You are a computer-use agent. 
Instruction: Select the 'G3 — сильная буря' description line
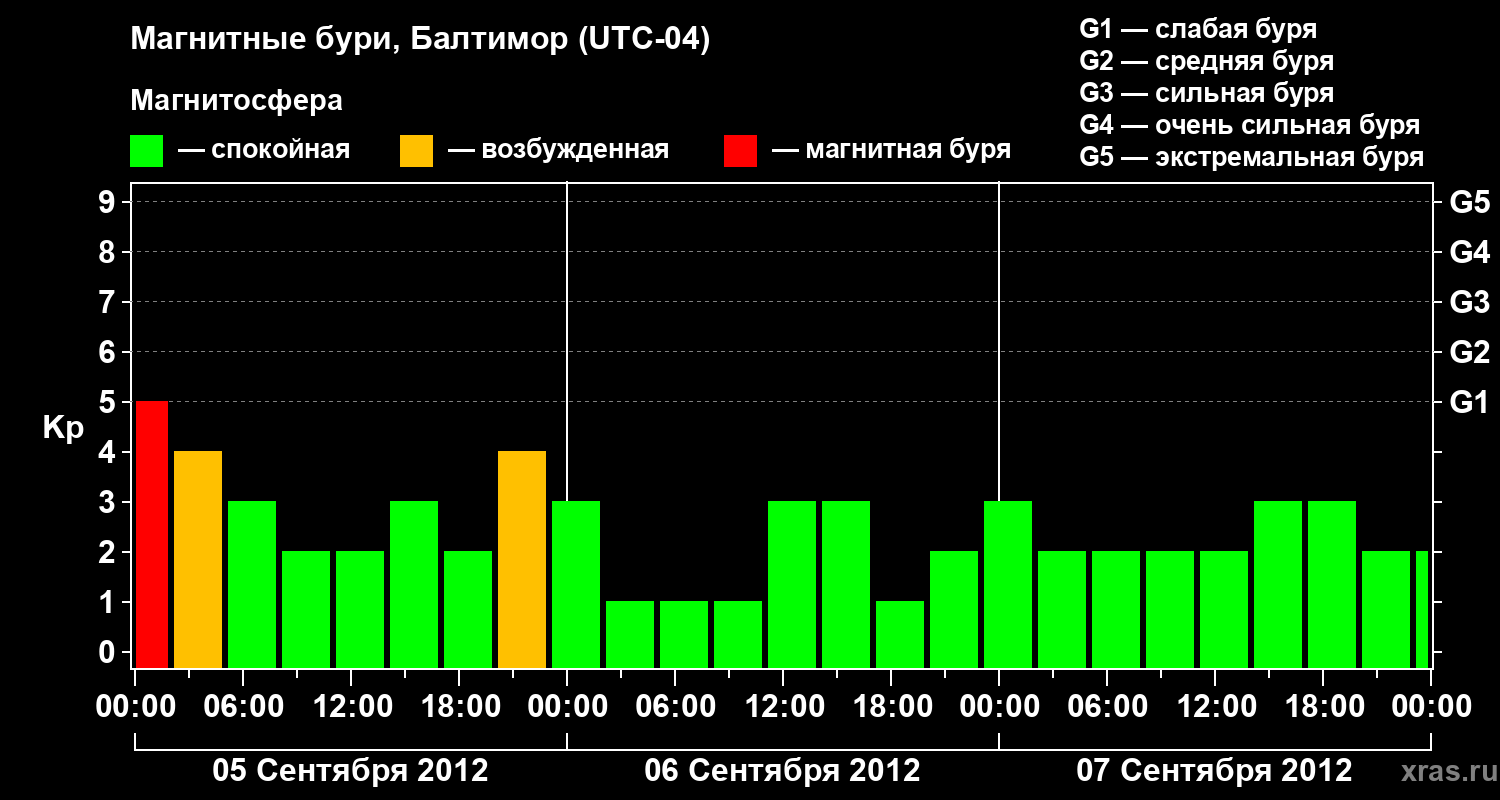coord(1207,93)
